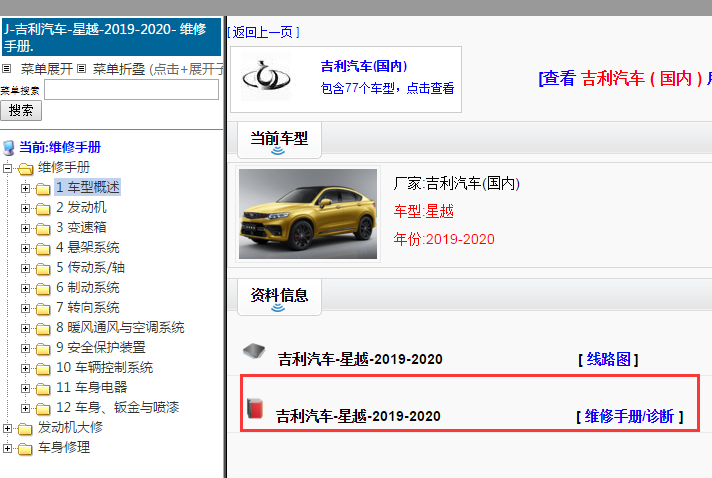This screenshot has width=712, height=478.
Task: Open the 线路图 link
Action: tap(608, 359)
